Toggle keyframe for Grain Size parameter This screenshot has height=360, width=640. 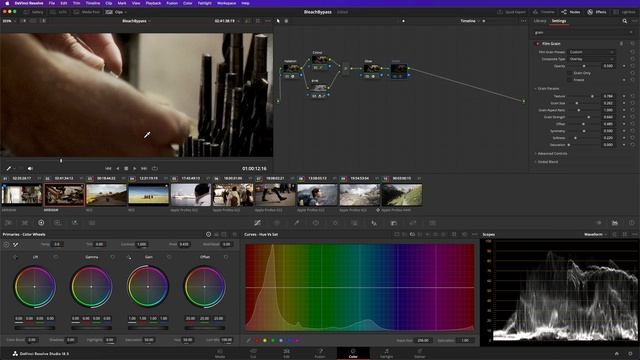click(x=624, y=103)
